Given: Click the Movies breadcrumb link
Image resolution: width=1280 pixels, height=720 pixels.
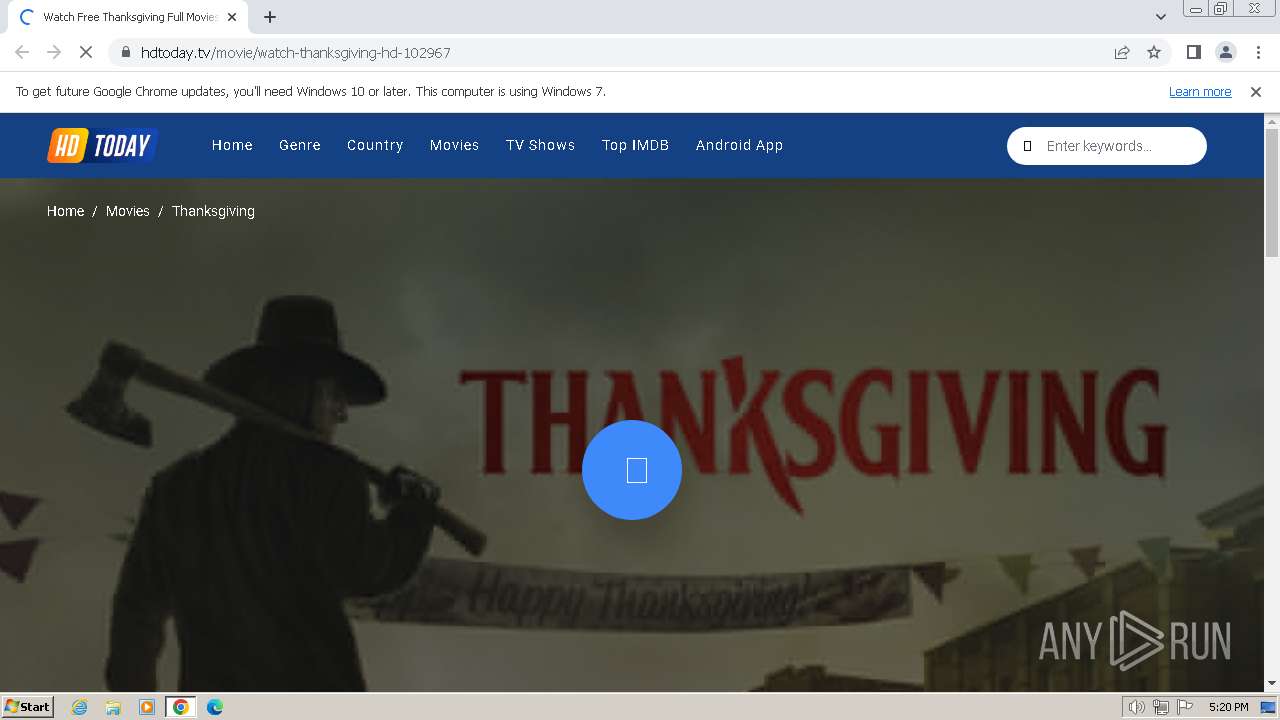Looking at the screenshot, I should tap(127, 211).
